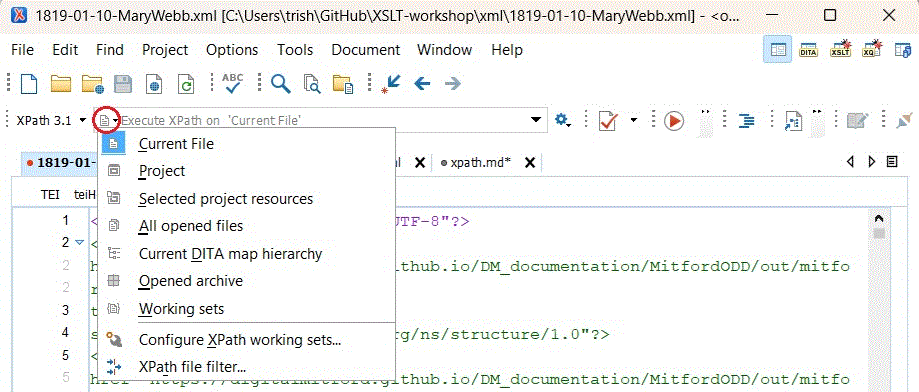Viewport: 919px width, 392px height.
Task: Choose Current File scope option
Action: [247, 144]
